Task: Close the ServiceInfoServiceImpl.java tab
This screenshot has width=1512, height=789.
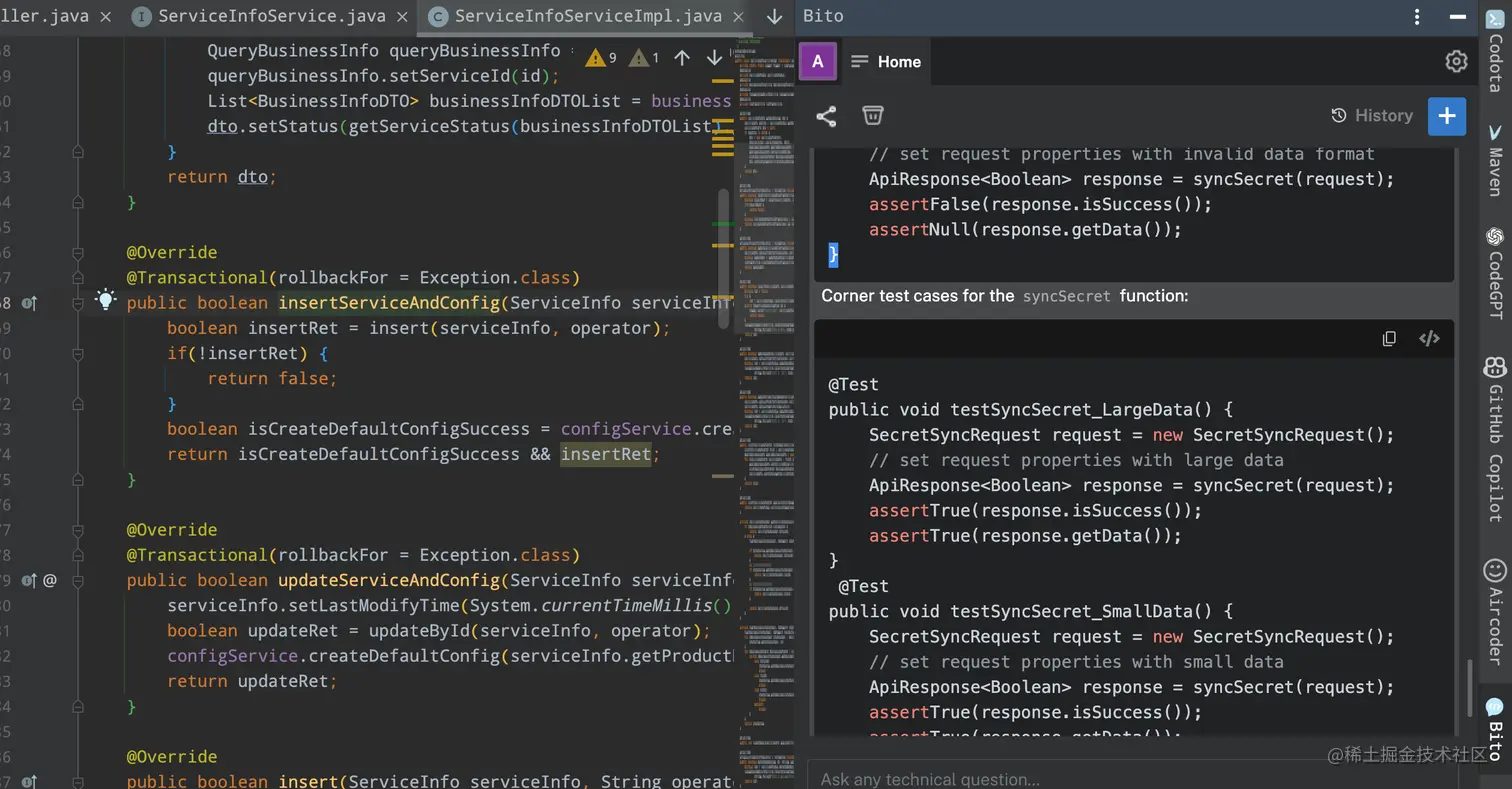Action: pyautogui.click(x=739, y=17)
